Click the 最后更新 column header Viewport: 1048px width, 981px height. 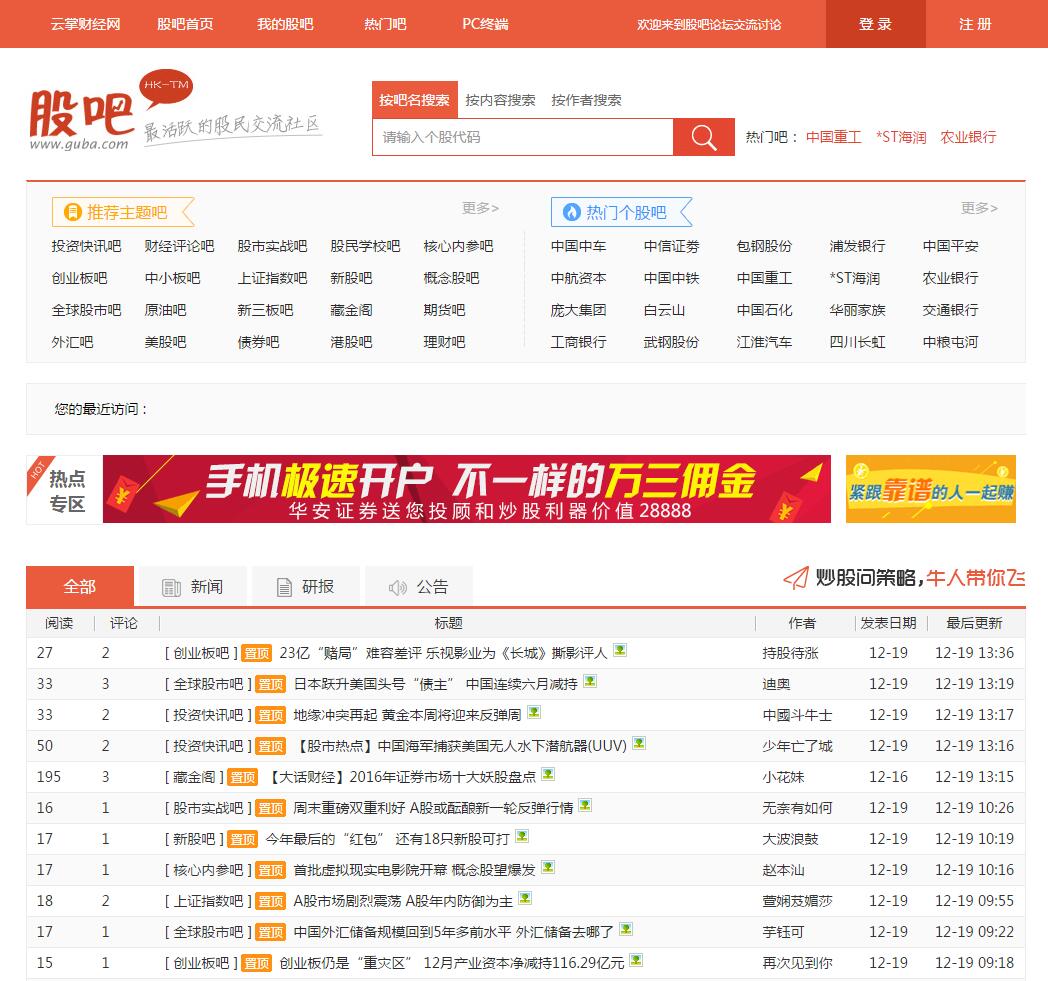974,623
